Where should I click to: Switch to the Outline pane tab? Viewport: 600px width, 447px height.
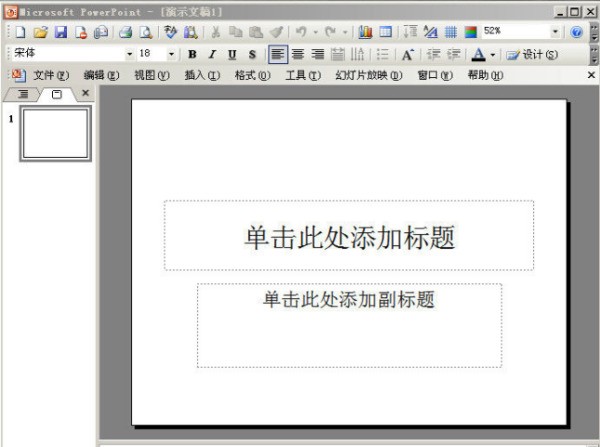23,94
